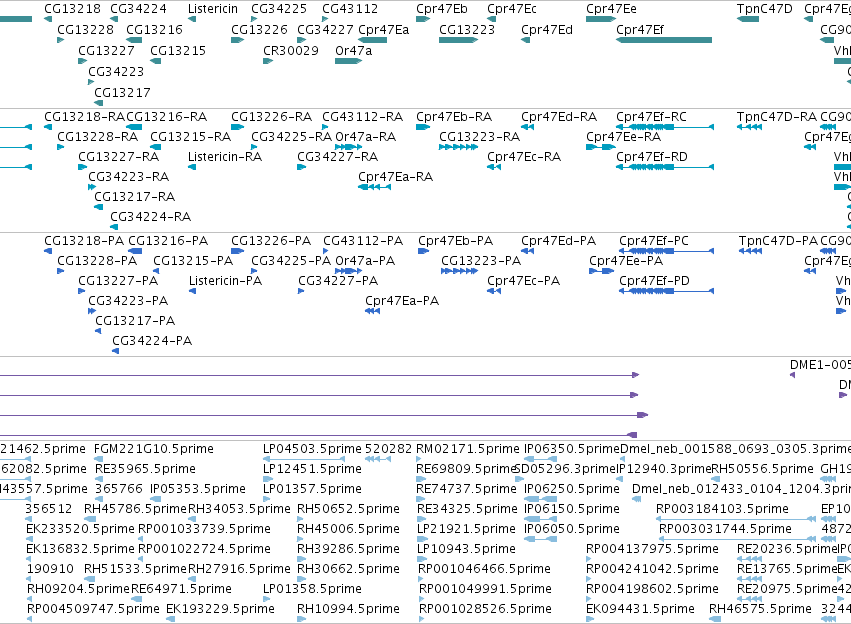Open the Cpr47Ec-RA transcript label
This screenshot has width=851, height=624.
pyautogui.click(x=524, y=157)
